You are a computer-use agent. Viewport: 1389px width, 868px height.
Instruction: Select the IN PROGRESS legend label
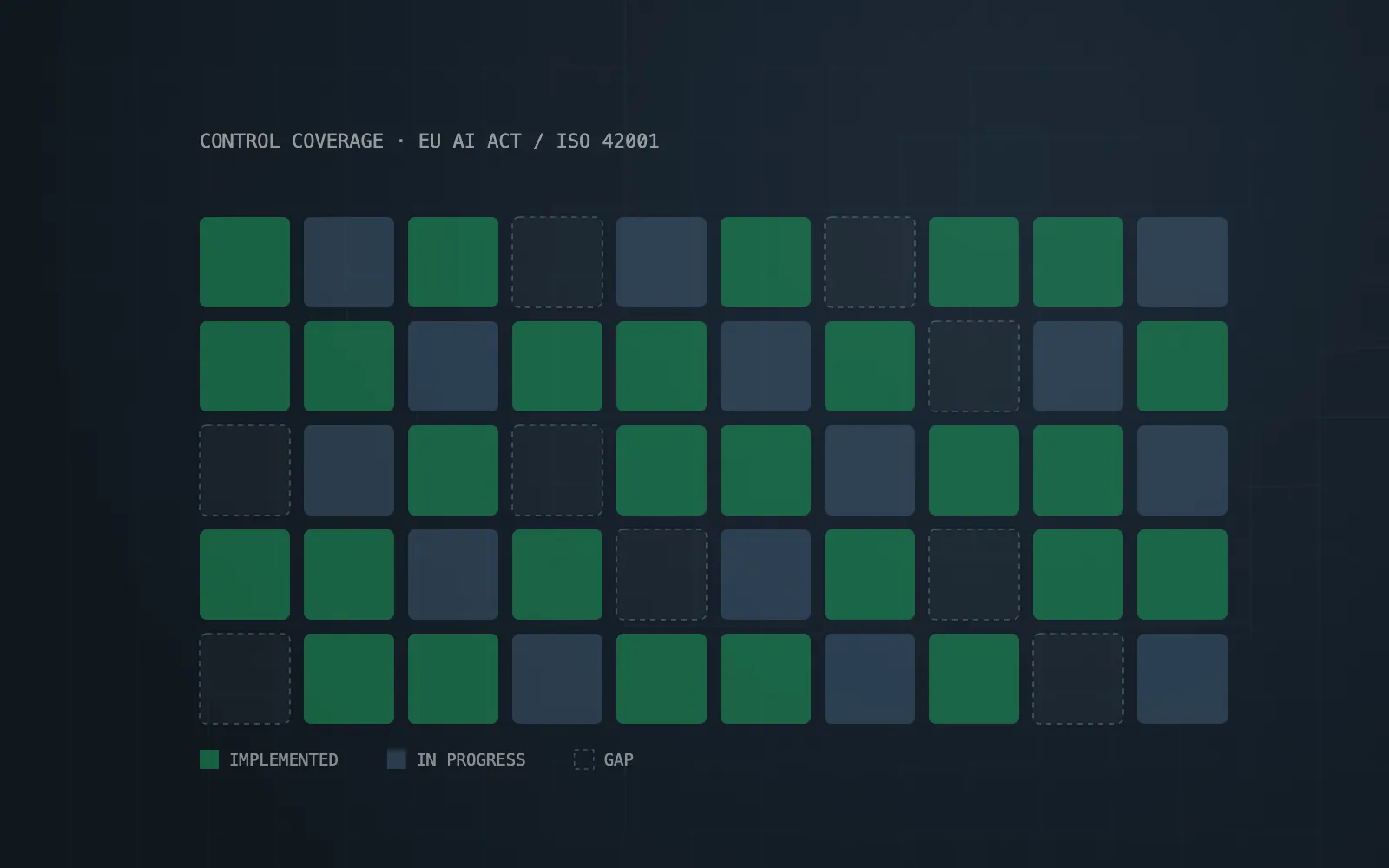point(471,759)
